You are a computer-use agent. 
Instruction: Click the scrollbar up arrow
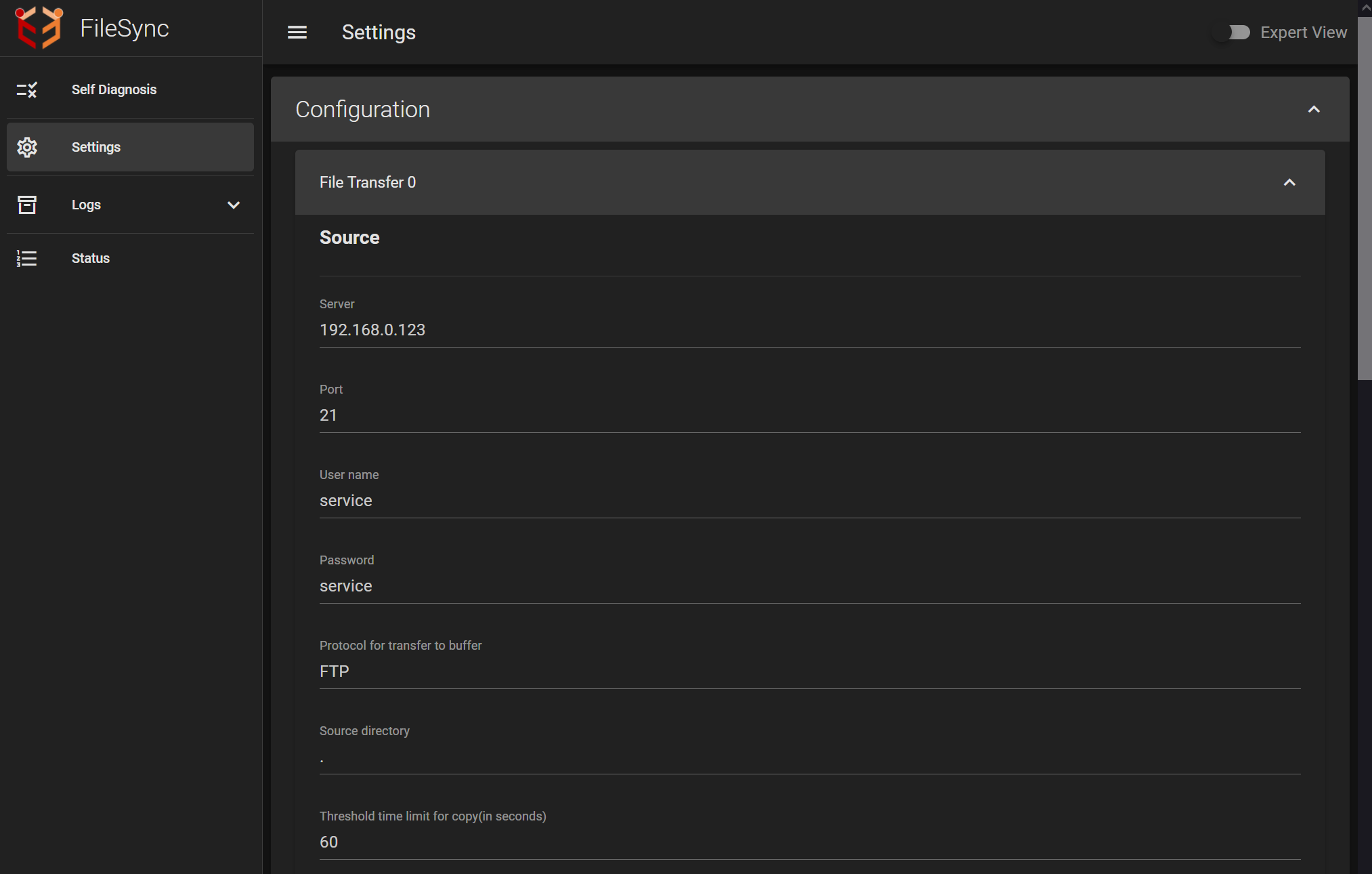(x=1365, y=7)
